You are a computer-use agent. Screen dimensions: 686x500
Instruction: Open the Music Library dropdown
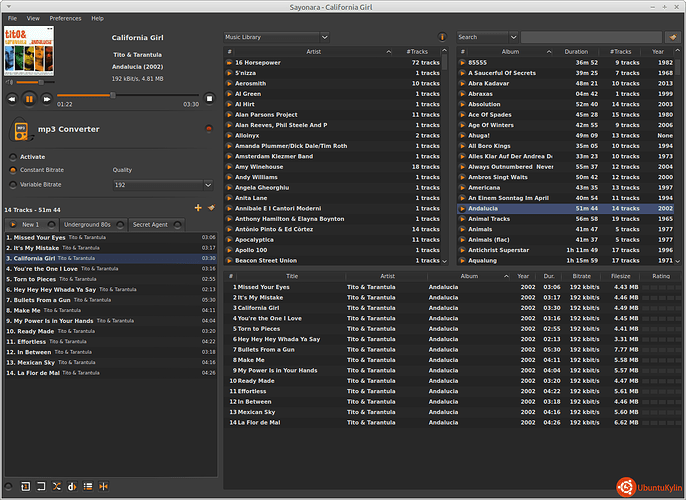(x=276, y=37)
